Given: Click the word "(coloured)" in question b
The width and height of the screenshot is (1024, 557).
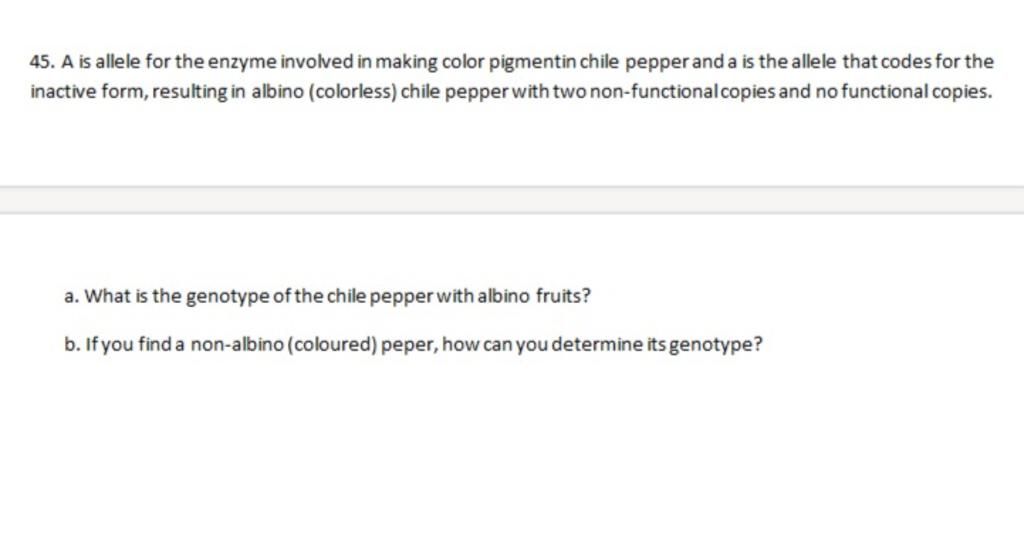Looking at the screenshot, I should pos(332,344).
